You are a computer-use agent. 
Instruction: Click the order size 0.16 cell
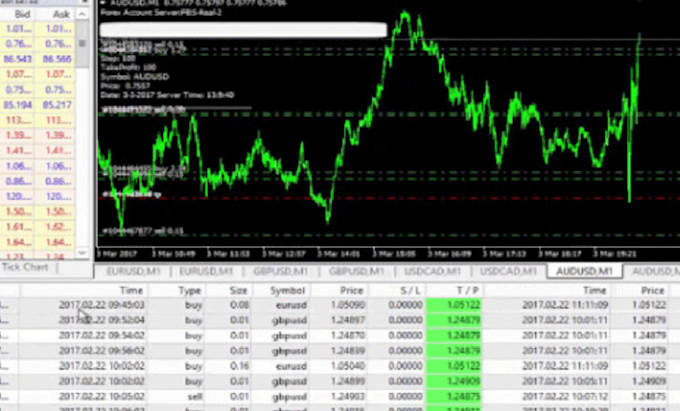coord(239,366)
